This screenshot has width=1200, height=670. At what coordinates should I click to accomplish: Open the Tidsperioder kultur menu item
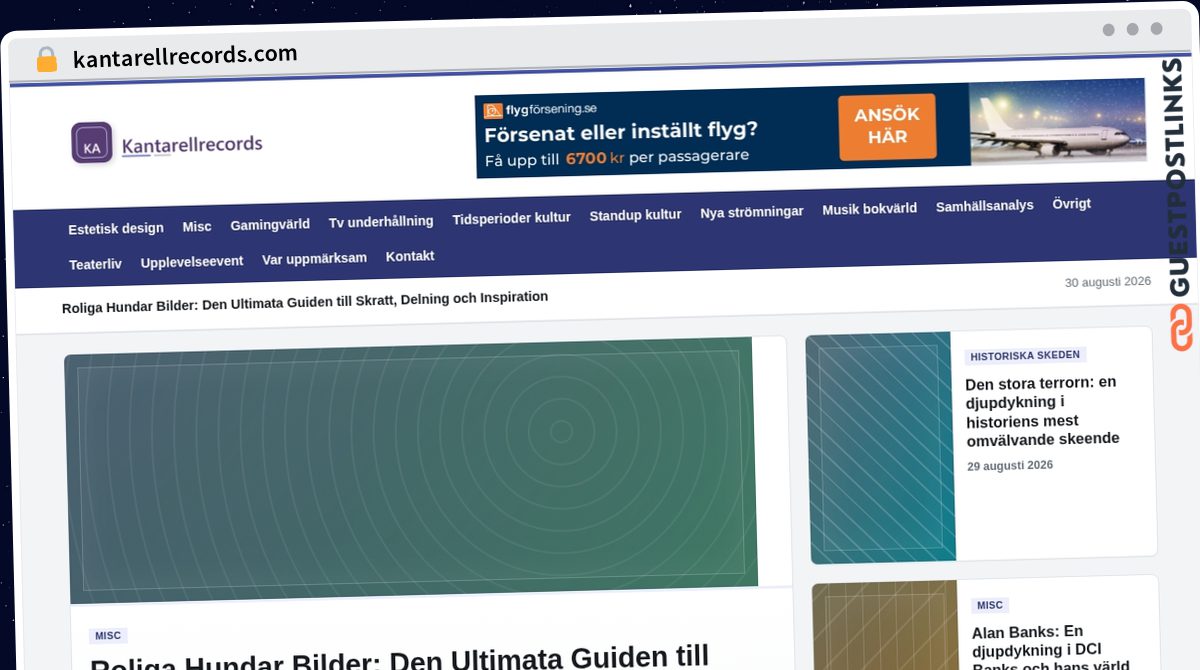coord(511,218)
